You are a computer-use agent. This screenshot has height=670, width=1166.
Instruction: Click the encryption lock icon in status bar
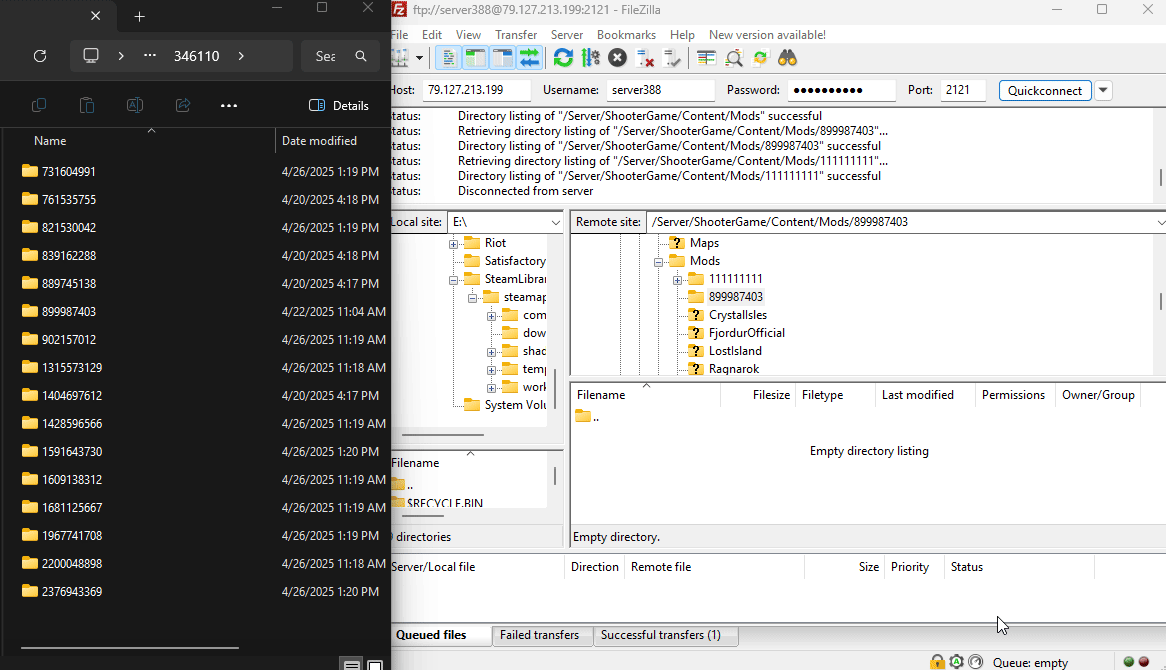[x=937, y=662]
